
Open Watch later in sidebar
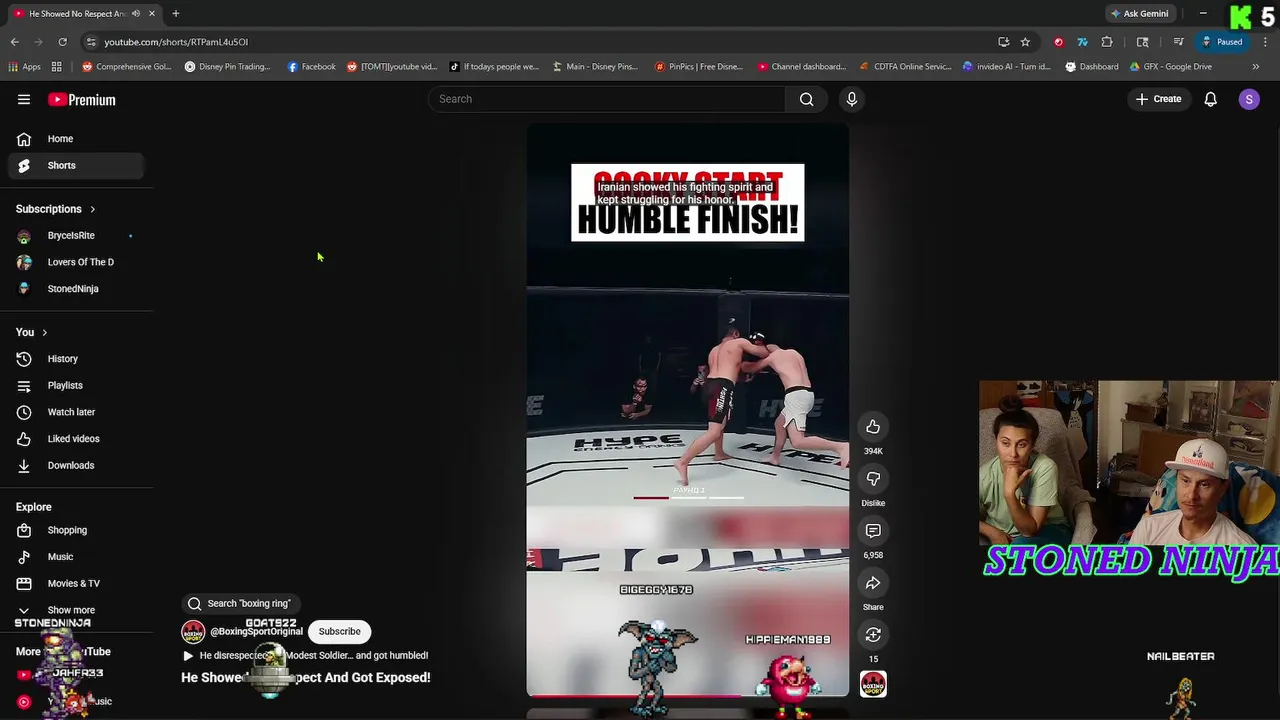[76, 412]
